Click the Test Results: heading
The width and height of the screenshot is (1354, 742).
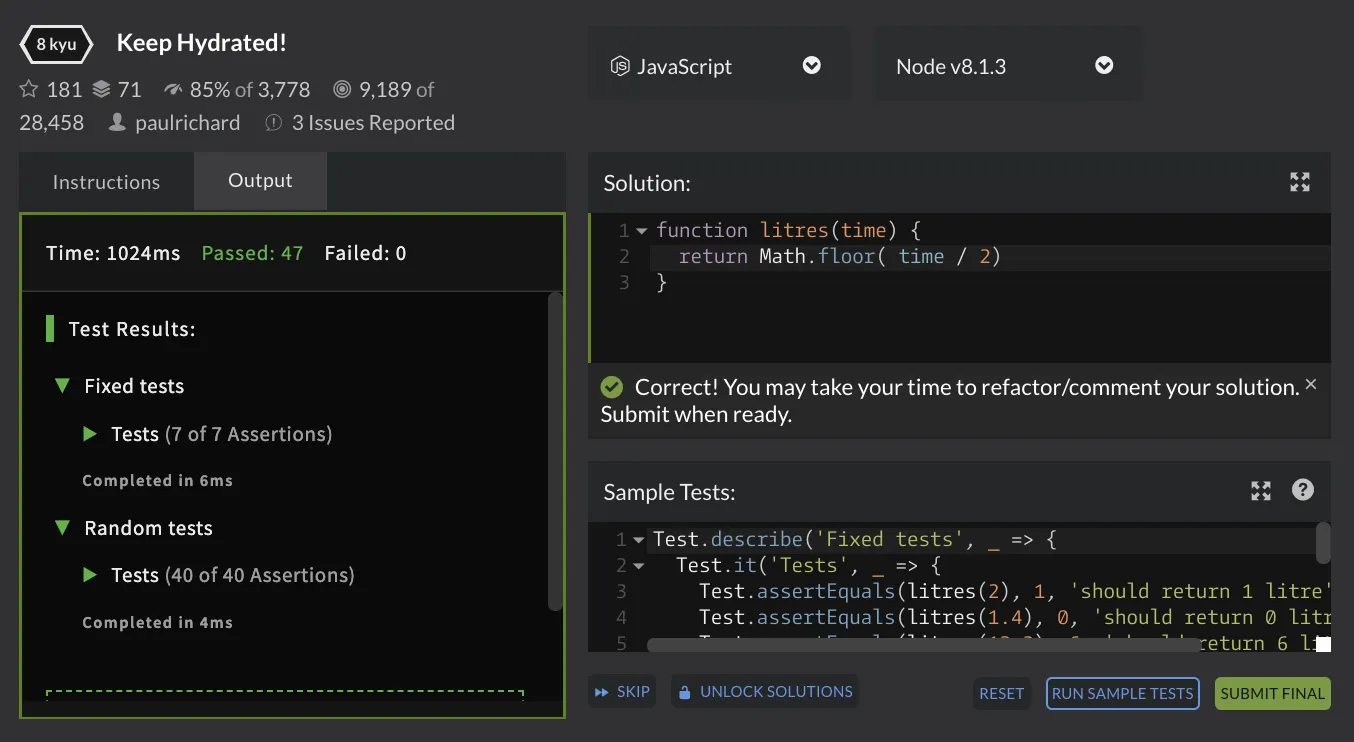coord(132,329)
